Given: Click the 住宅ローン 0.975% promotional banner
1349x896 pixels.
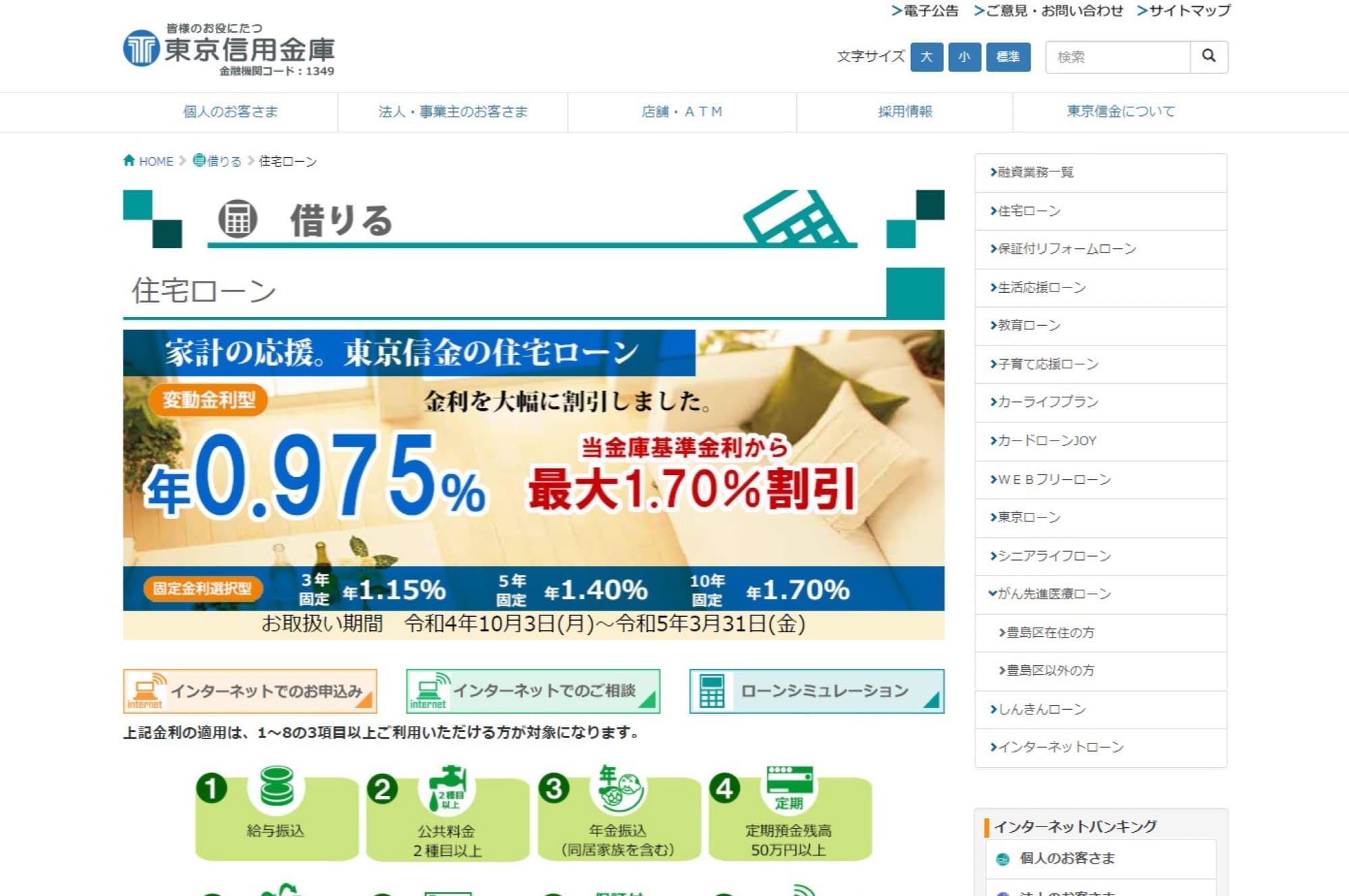Looking at the screenshot, I should click(x=533, y=484).
